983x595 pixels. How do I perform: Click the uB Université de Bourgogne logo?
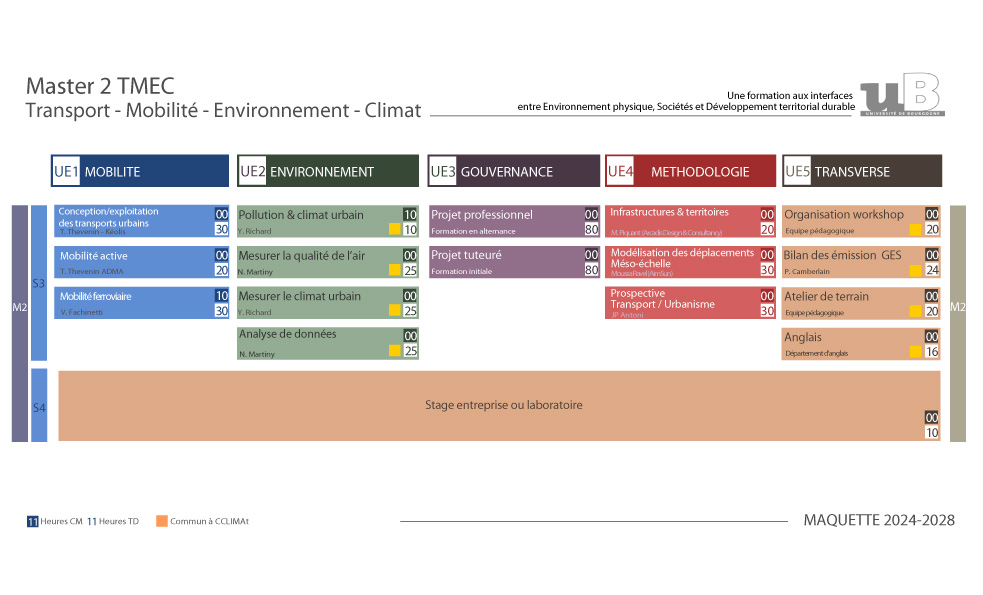point(901,95)
